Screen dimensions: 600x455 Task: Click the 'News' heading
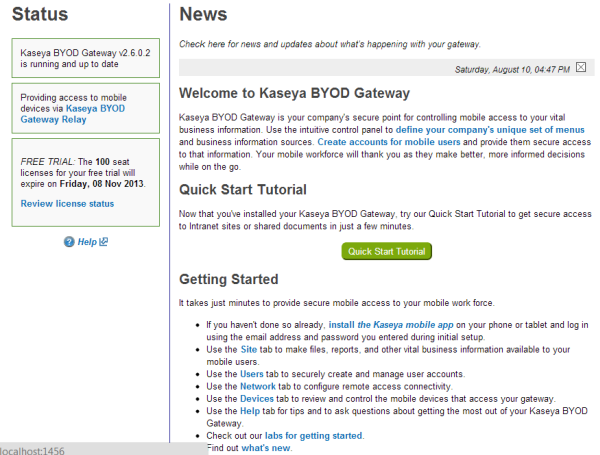(x=203, y=14)
